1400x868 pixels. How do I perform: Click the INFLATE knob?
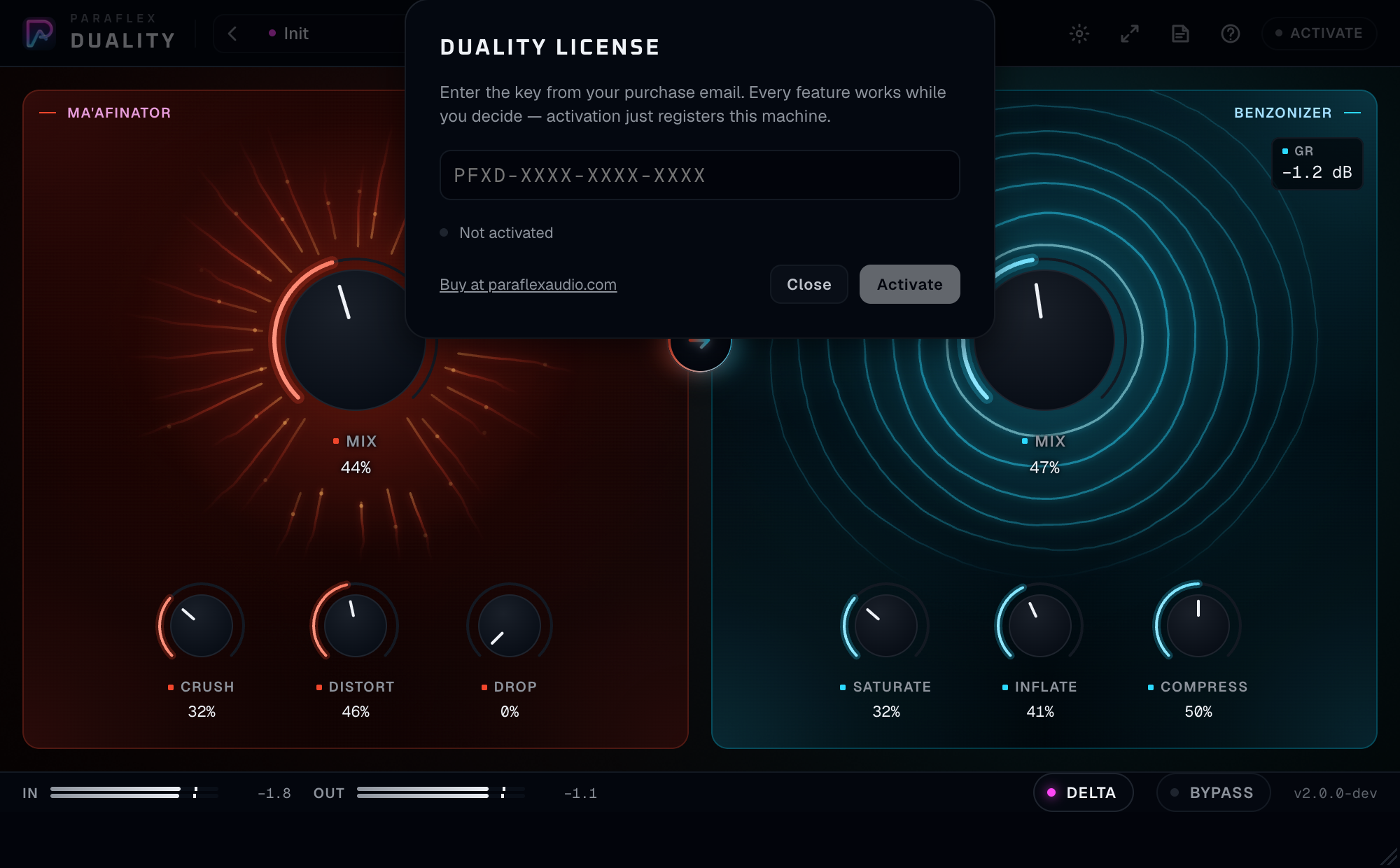(x=1039, y=625)
